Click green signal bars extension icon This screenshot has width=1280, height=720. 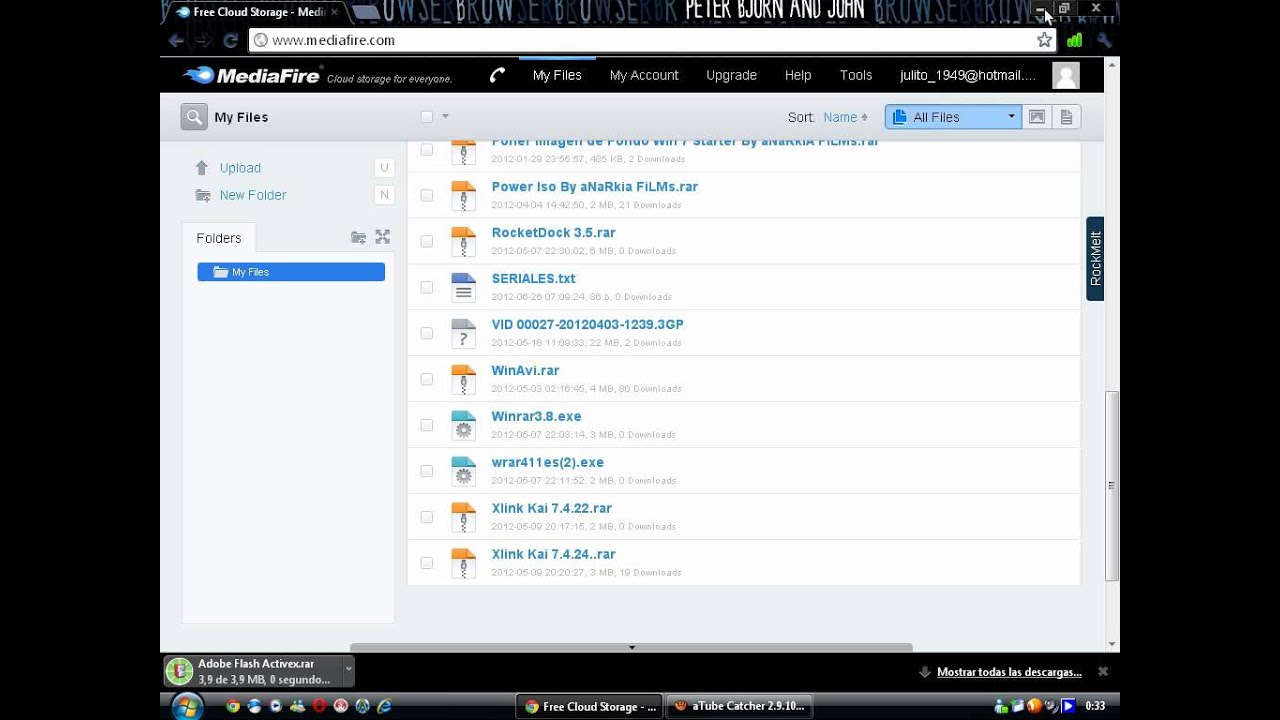pos(1074,40)
